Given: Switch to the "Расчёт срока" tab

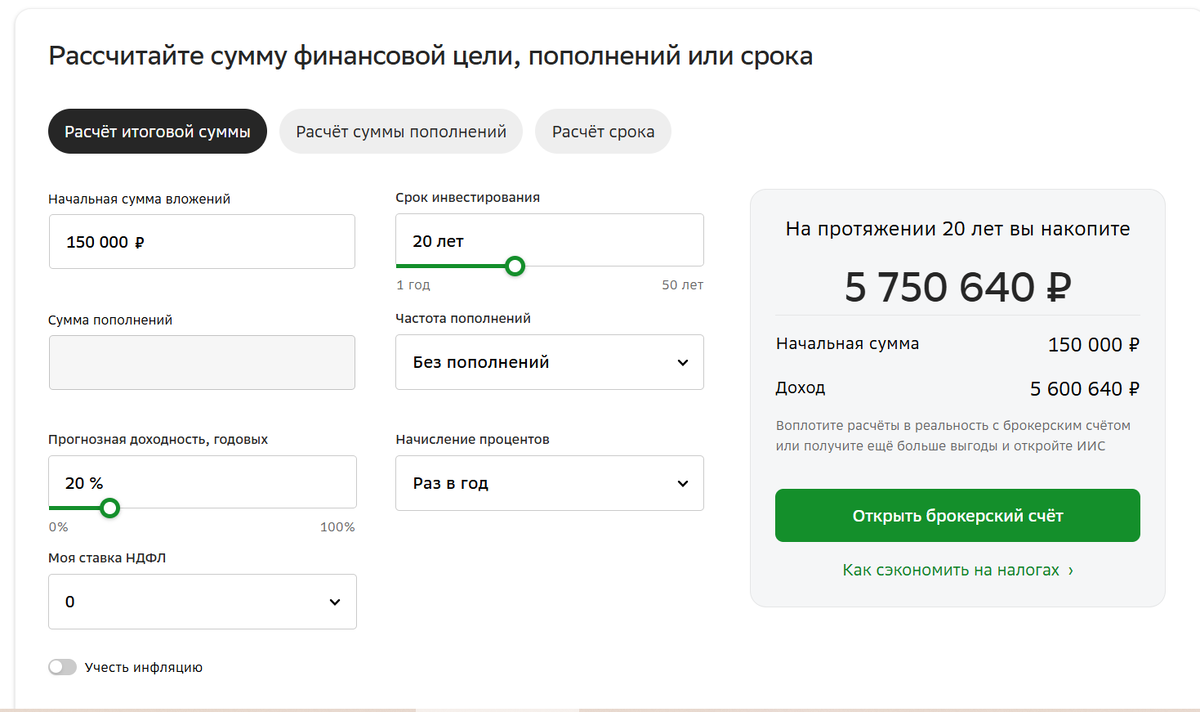Looking at the screenshot, I should [x=603, y=132].
